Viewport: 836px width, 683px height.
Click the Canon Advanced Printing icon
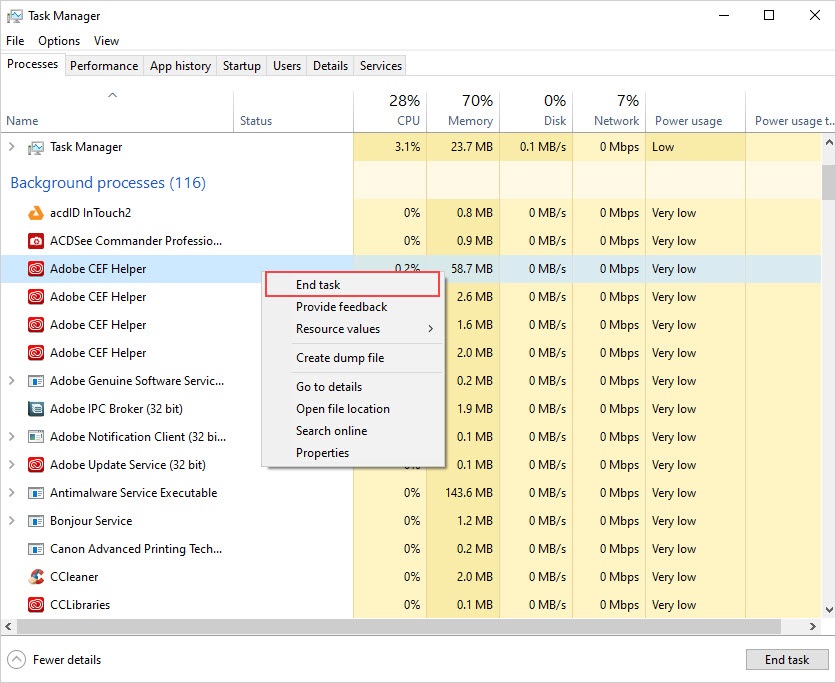[36, 549]
